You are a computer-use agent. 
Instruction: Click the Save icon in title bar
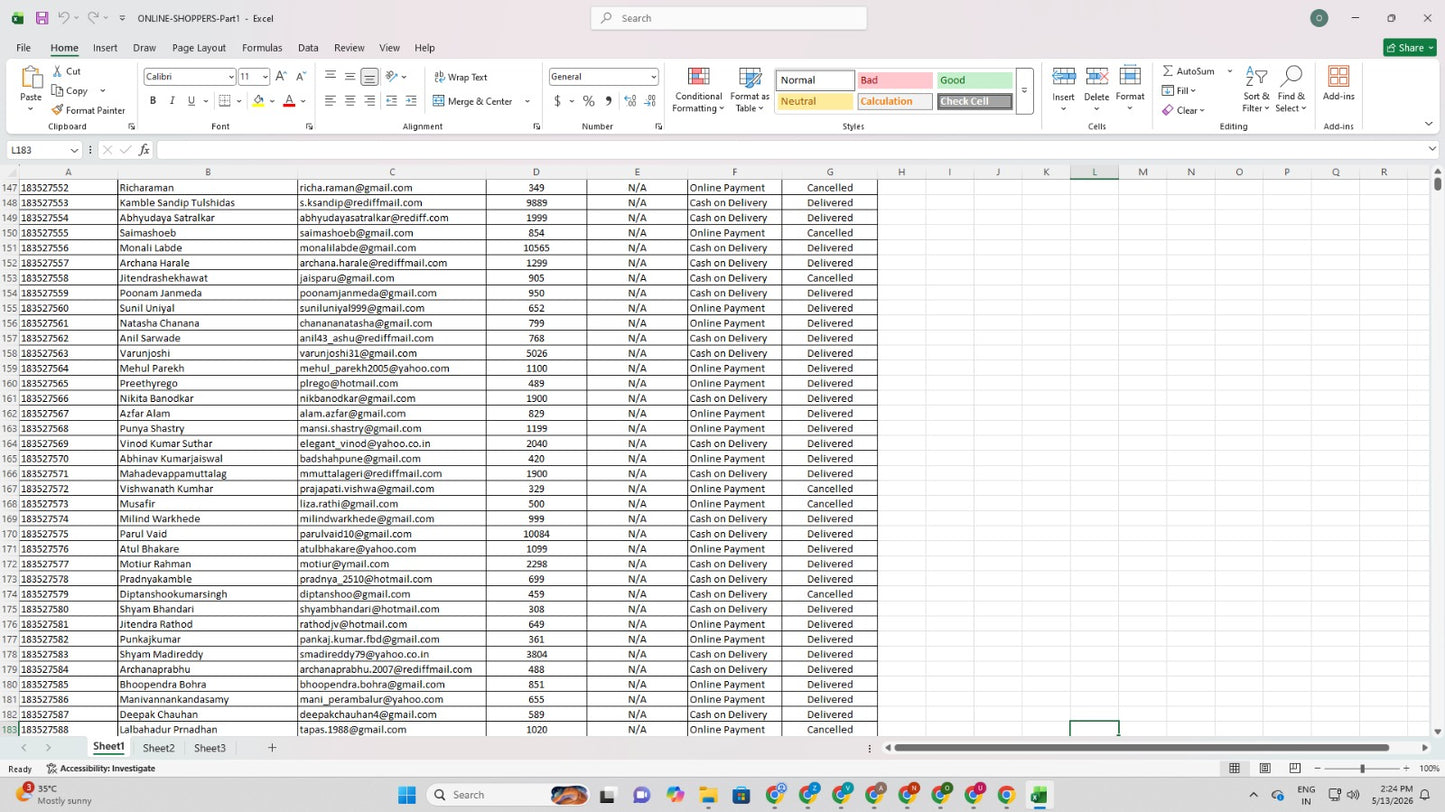click(42, 18)
